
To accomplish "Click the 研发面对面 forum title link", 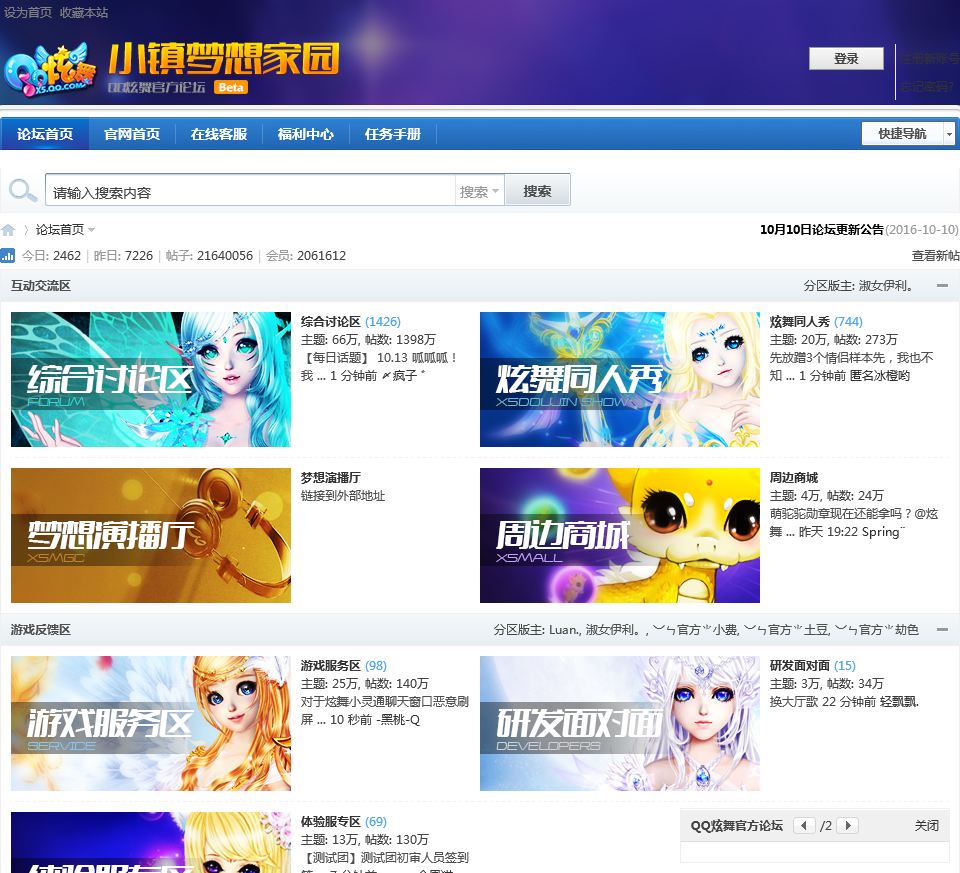I will (x=799, y=665).
